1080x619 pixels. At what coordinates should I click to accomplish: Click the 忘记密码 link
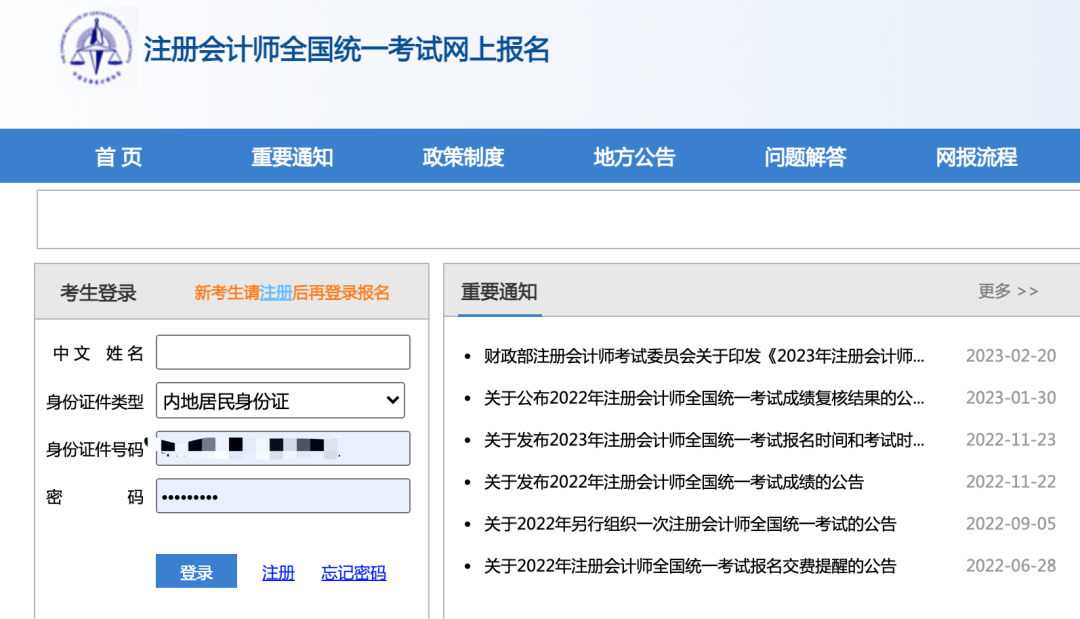pyautogui.click(x=353, y=572)
